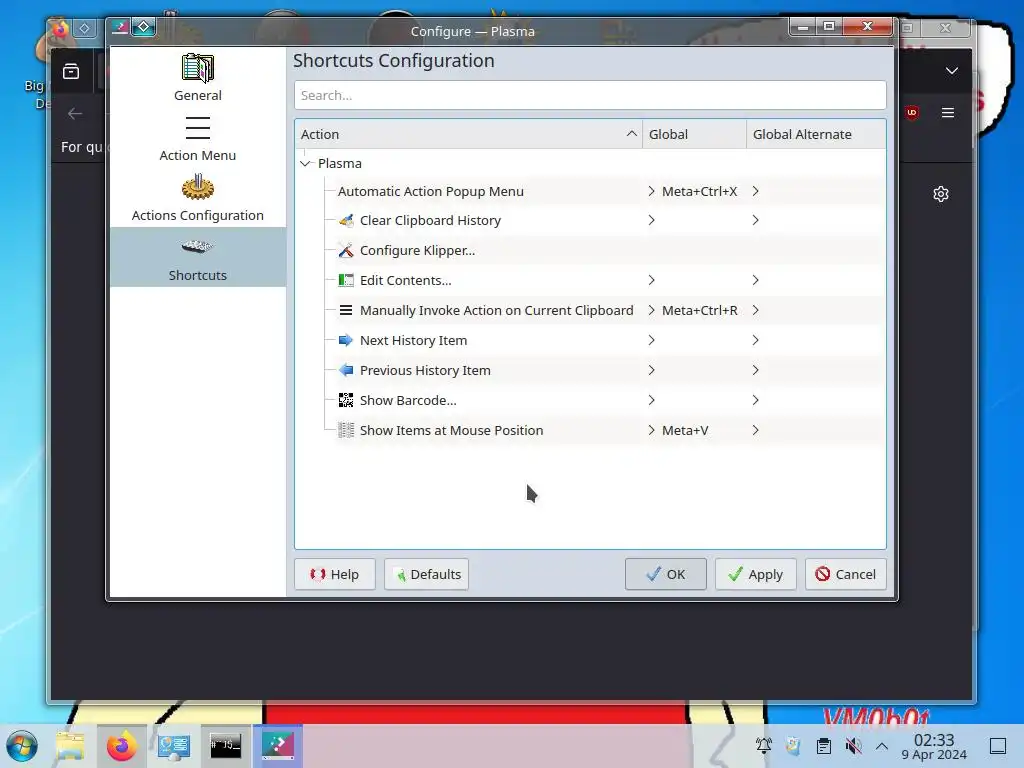Open the clipboard tray icon
The height and width of the screenshot is (768, 1024).
point(824,746)
